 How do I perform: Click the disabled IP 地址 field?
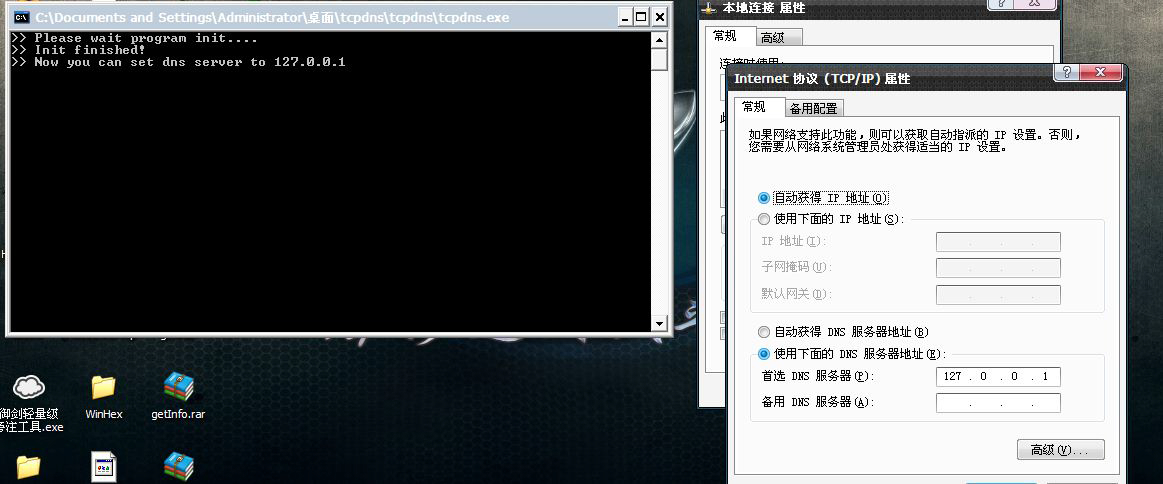998,242
